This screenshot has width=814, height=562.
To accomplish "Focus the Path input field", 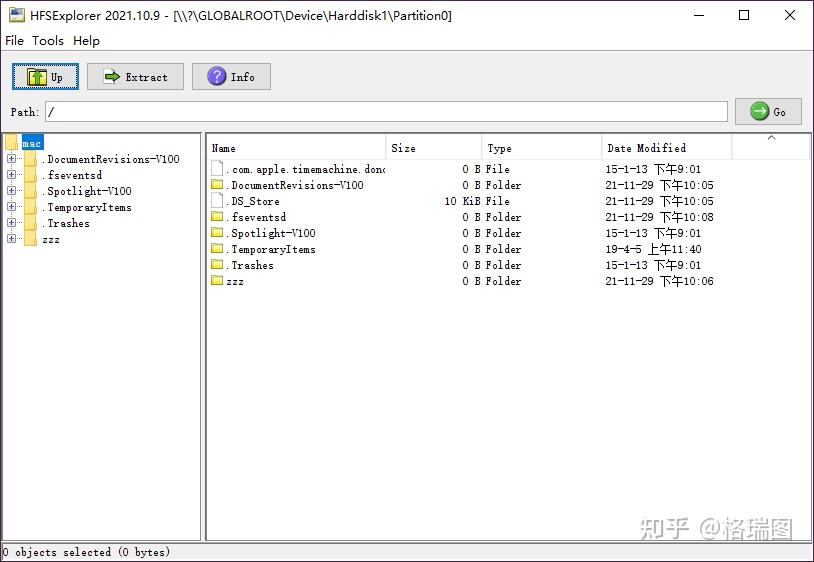I will [x=386, y=112].
